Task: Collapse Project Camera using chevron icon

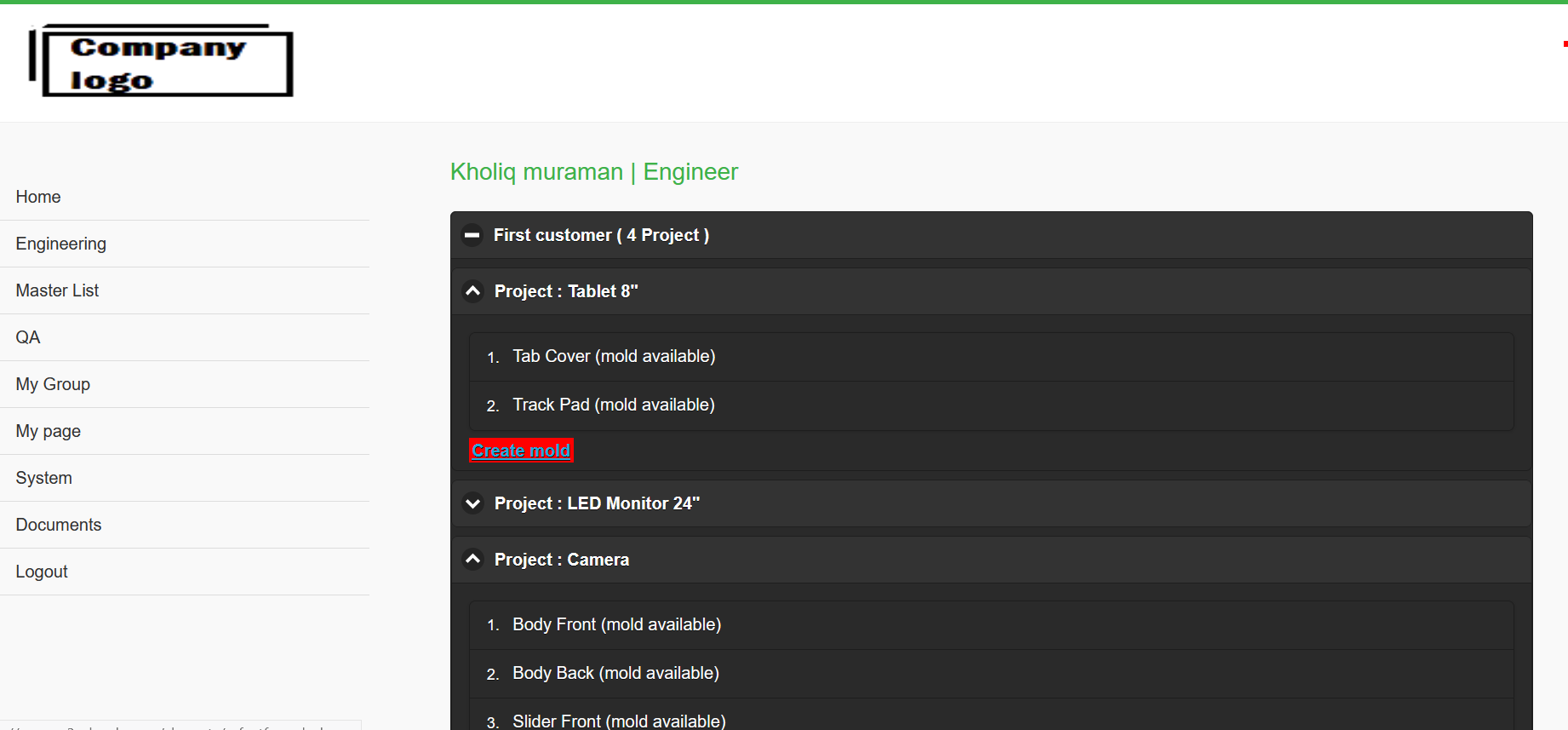Action: (x=472, y=560)
